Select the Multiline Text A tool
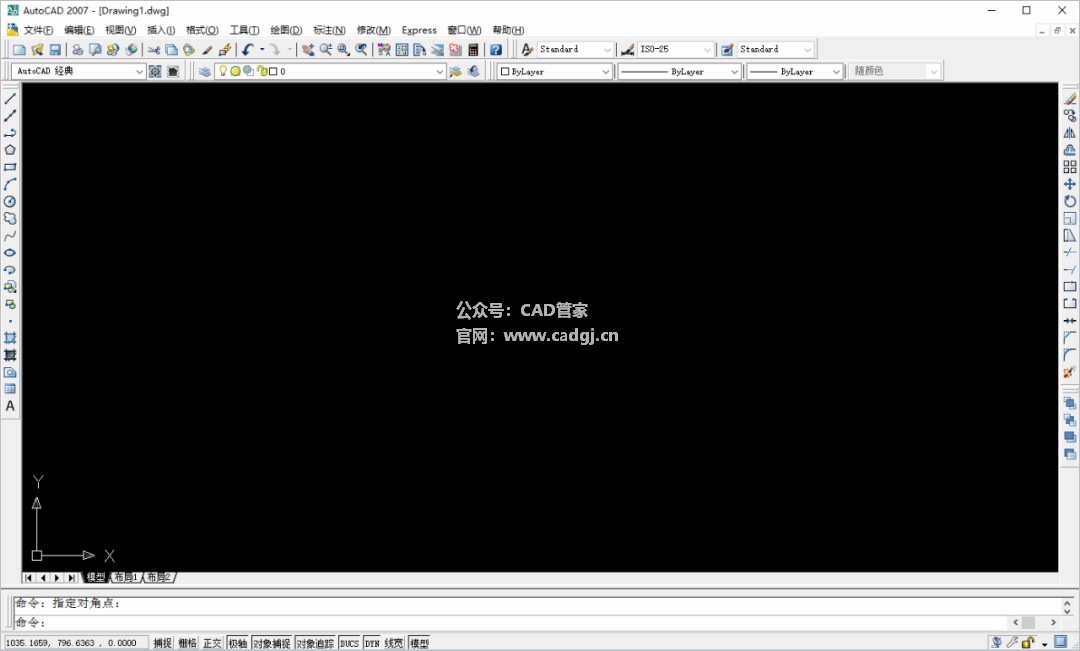This screenshot has height=651, width=1080. 10,406
